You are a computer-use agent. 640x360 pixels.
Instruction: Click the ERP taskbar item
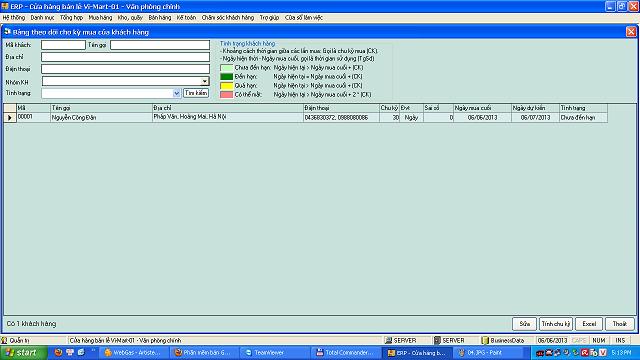416,353
